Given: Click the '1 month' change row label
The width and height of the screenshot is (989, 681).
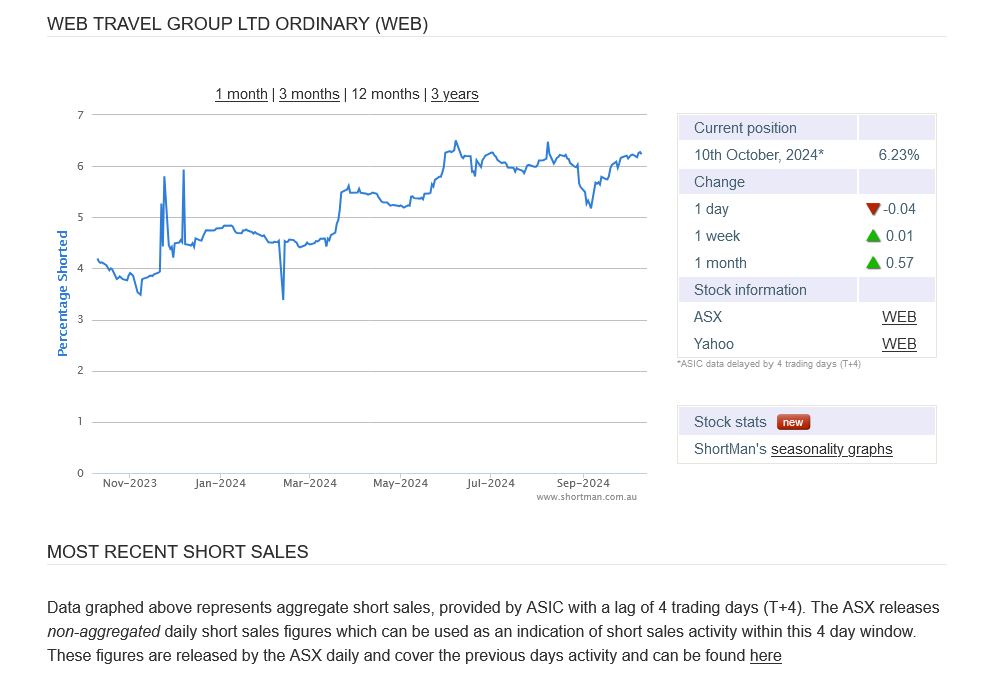Looking at the screenshot, I should click(720, 263).
